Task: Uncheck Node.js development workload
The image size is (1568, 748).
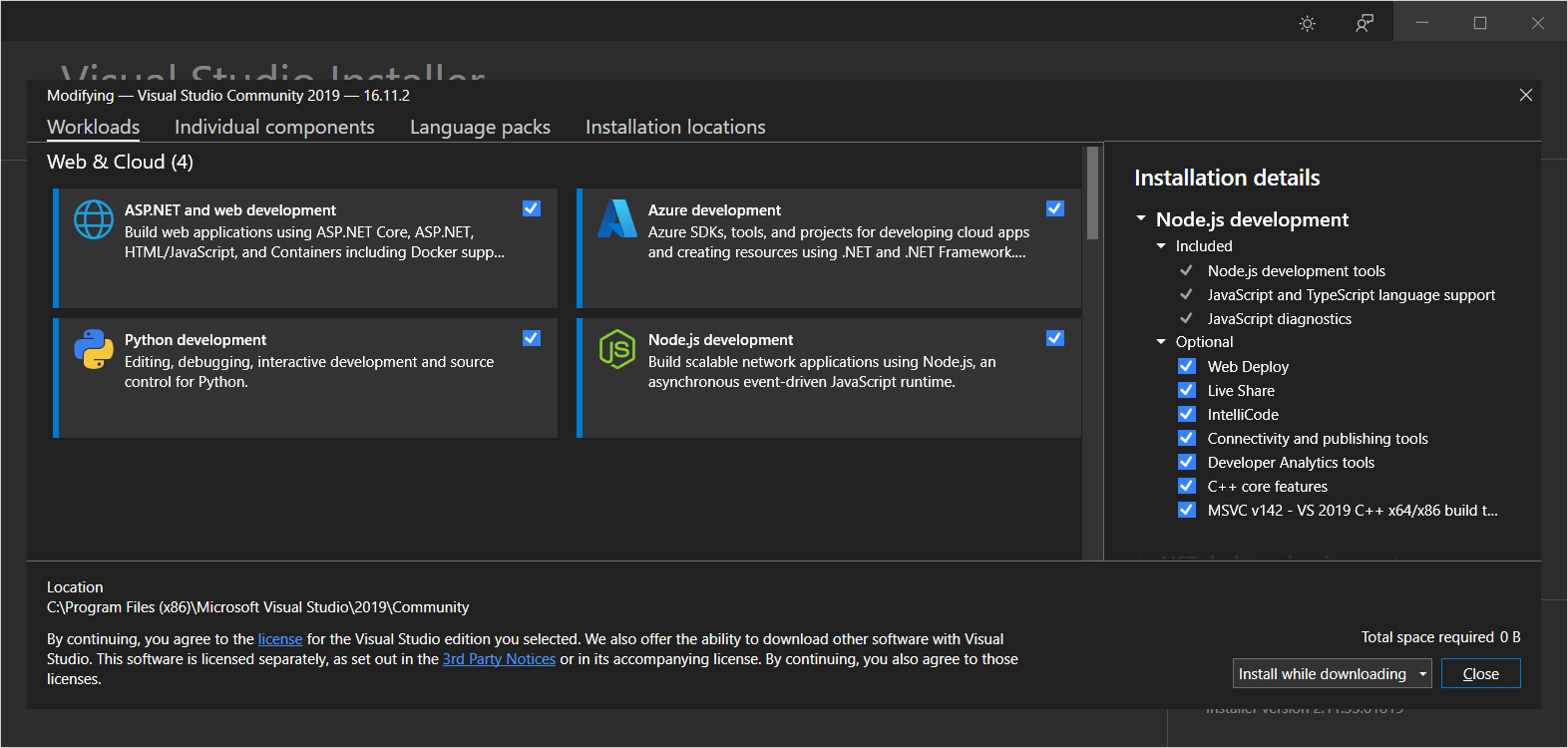Action: 1055,338
